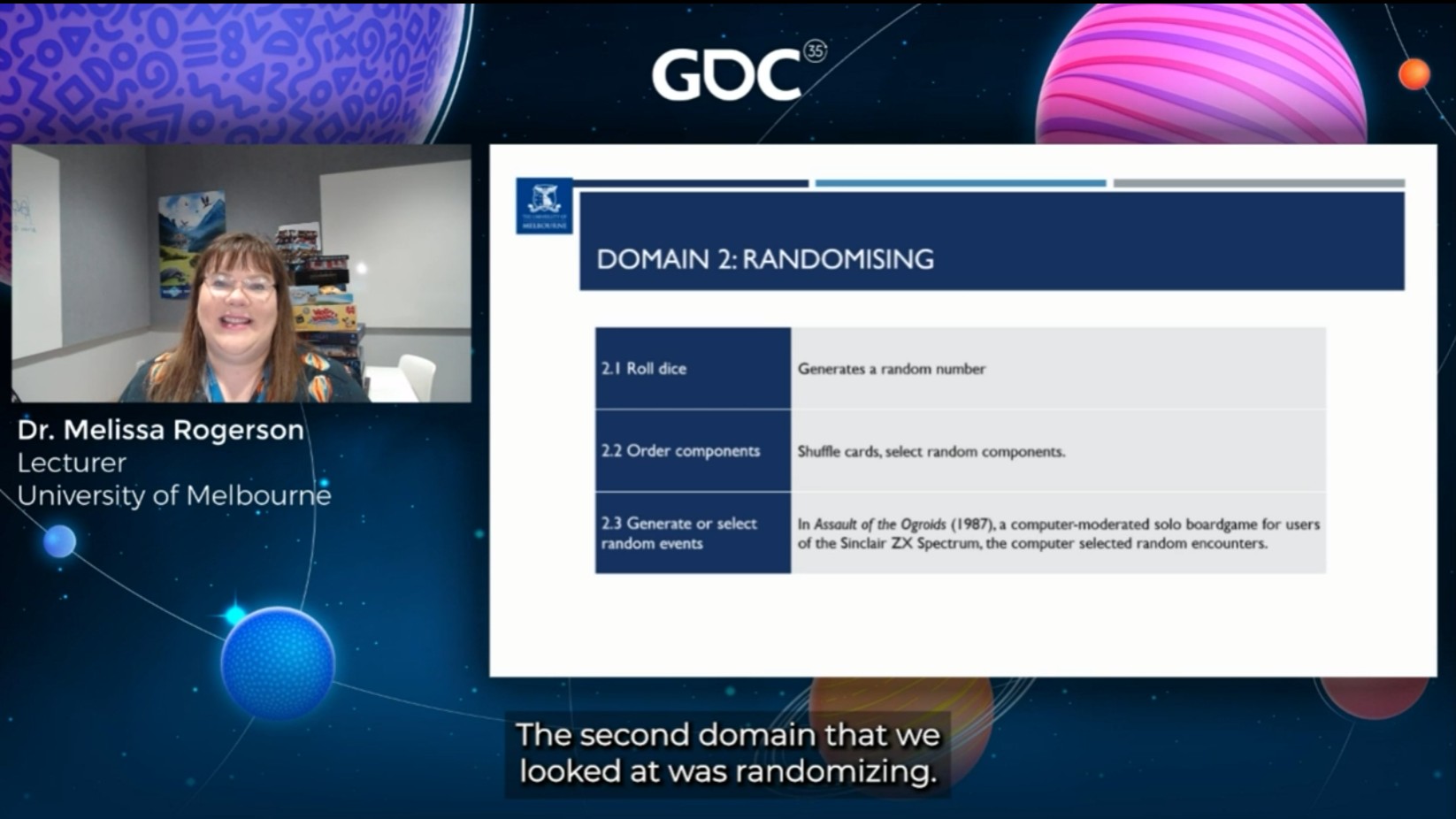Click the name 'Dr. Melissa Rogerson'

[x=161, y=430]
